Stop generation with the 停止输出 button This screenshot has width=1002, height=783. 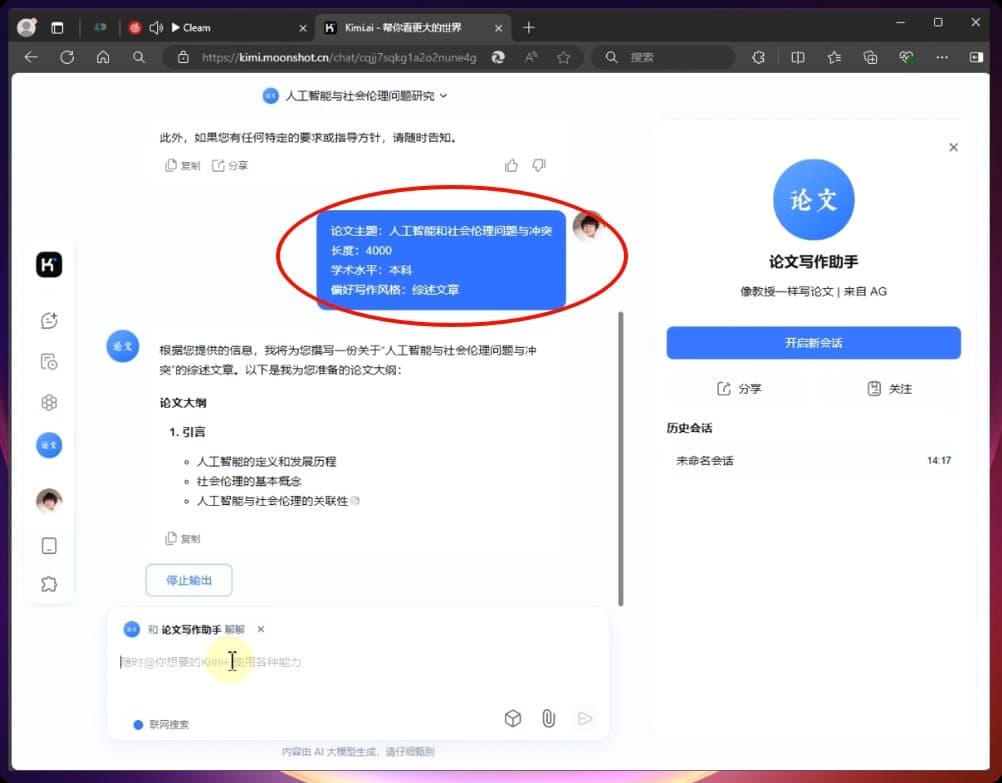(x=188, y=580)
